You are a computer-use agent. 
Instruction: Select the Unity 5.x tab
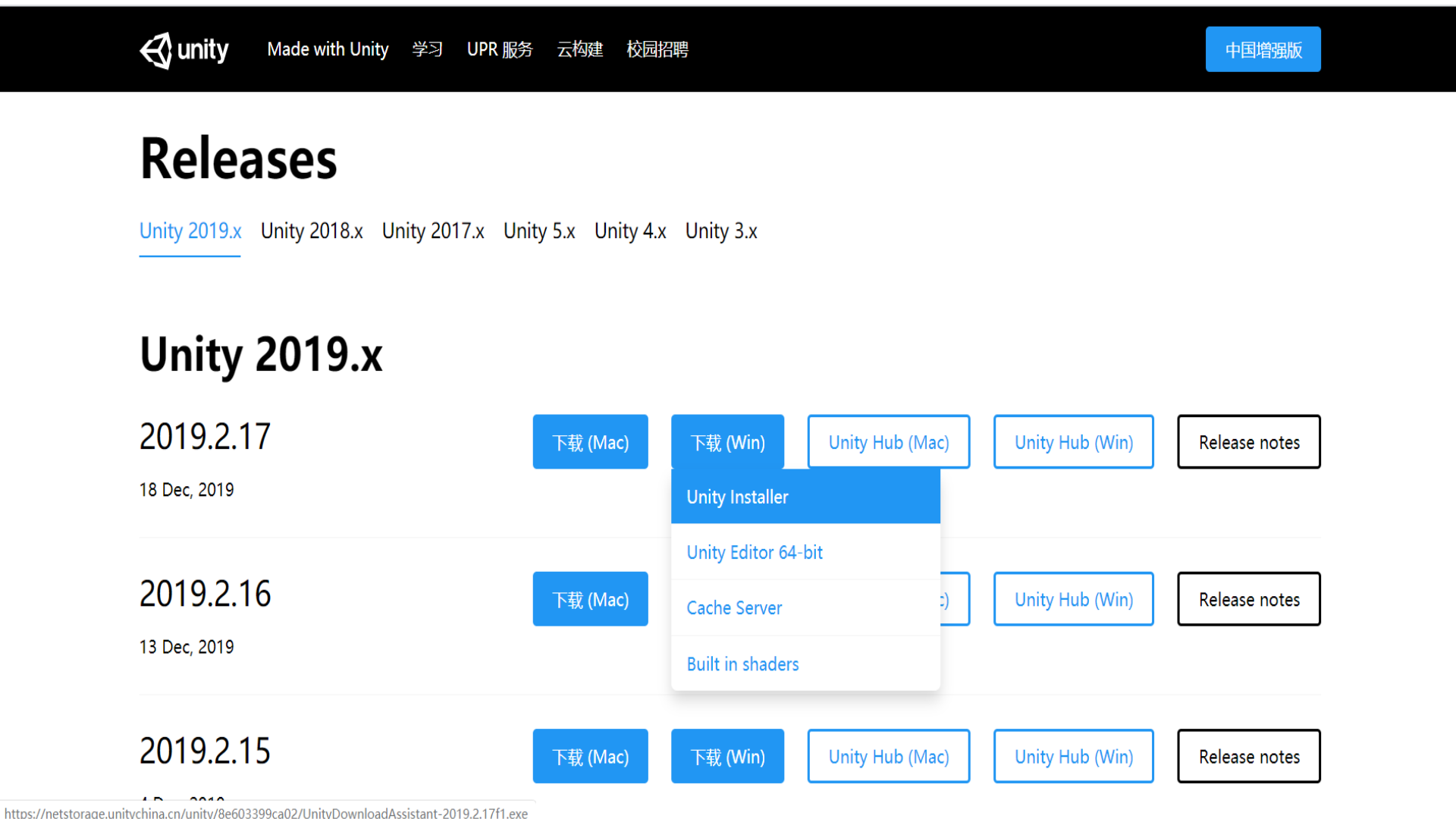click(539, 231)
